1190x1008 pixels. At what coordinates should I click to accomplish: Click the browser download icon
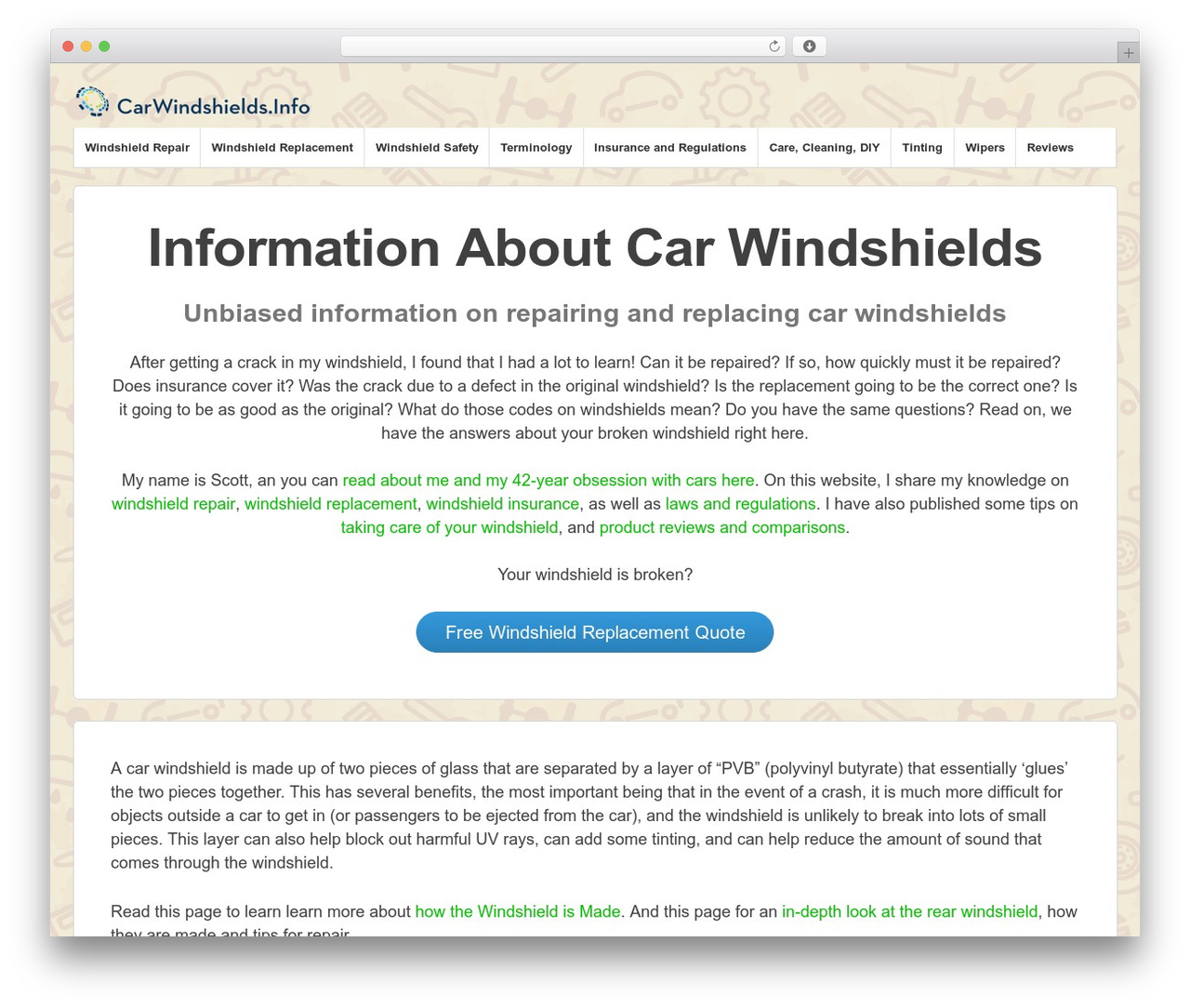pyautogui.click(x=810, y=46)
